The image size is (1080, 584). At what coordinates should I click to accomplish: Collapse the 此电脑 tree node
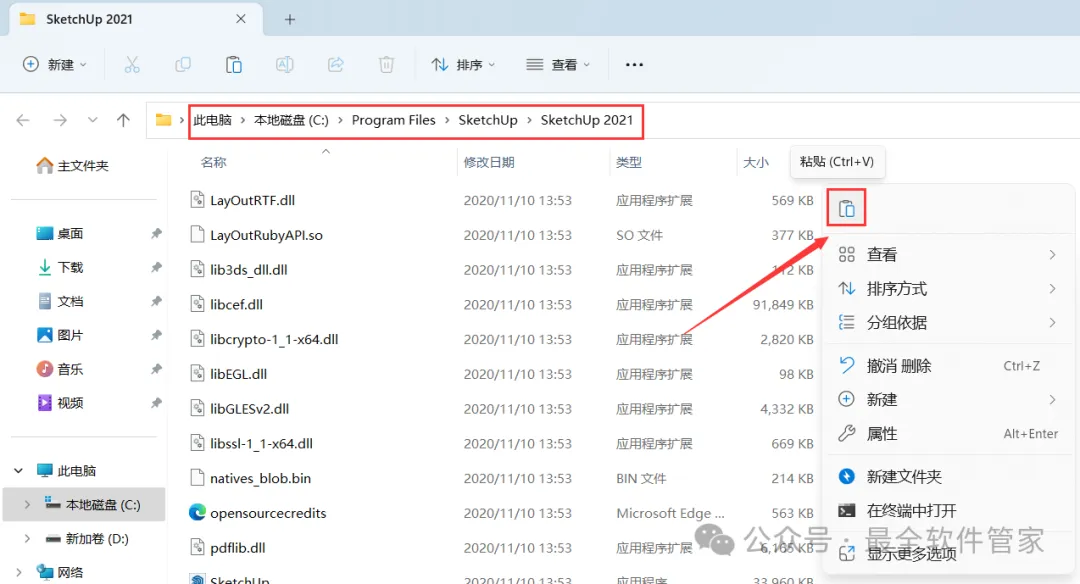19,470
